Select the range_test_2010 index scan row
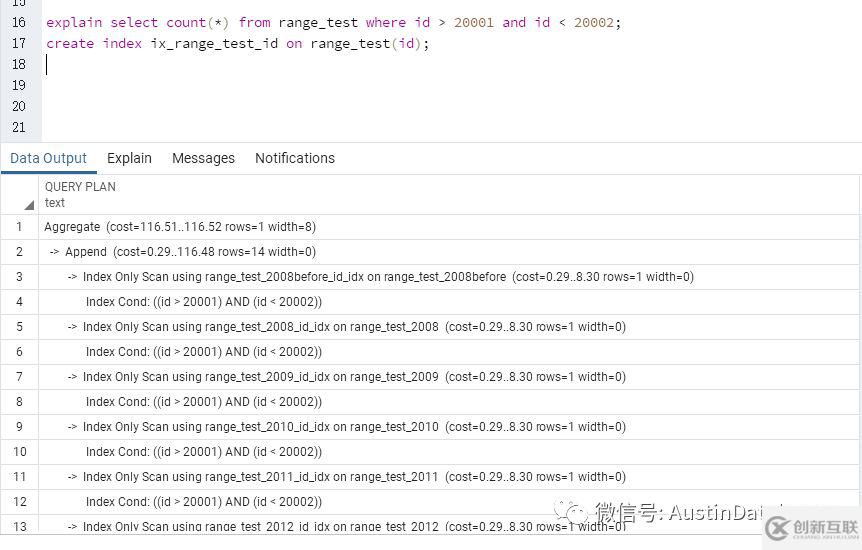Viewport: 862px width, 550px height. point(449,427)
